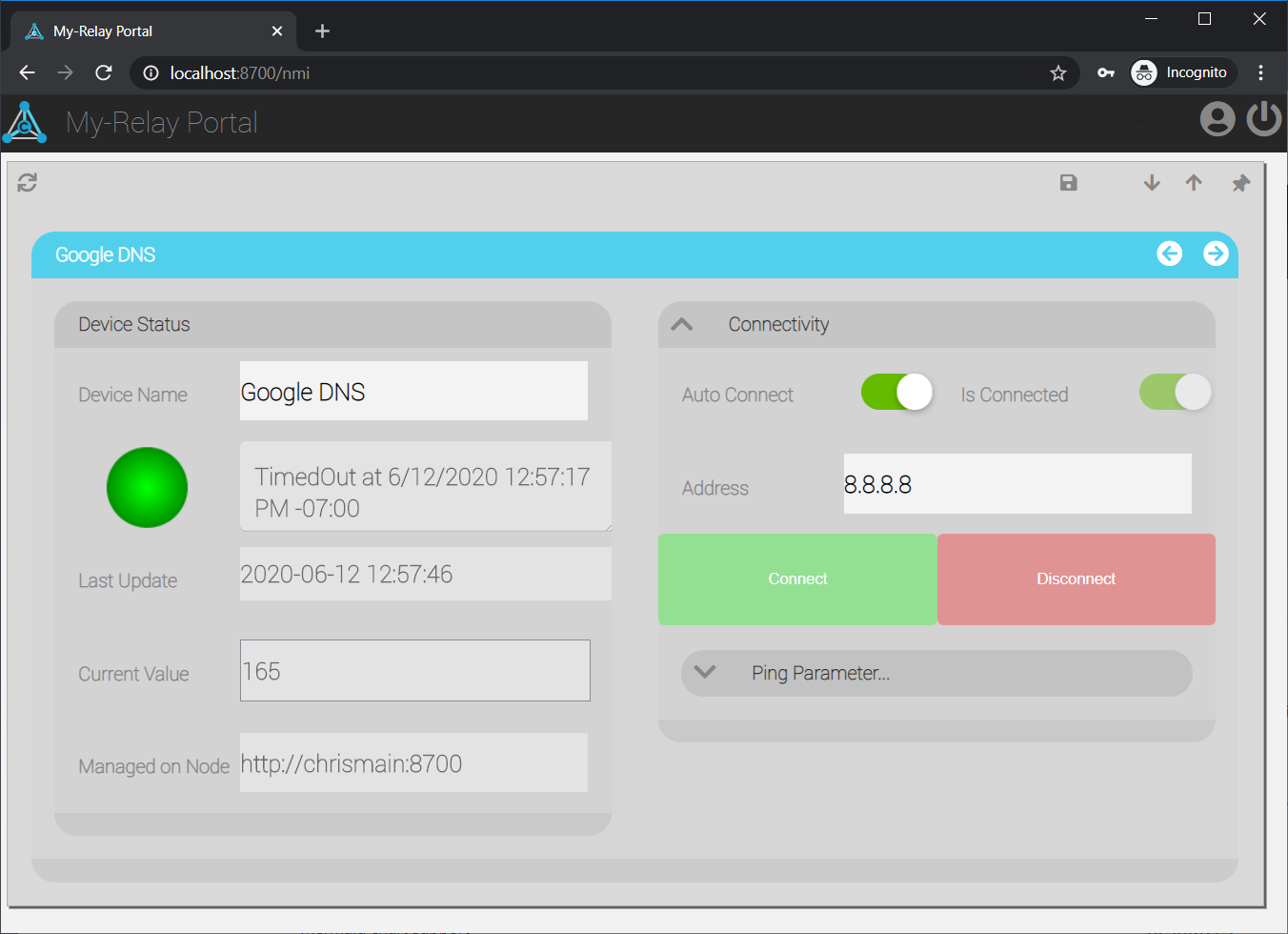1288x934 pixels.
Task: Click the Current Value field showing 165
Action: [x=415, y=671]
